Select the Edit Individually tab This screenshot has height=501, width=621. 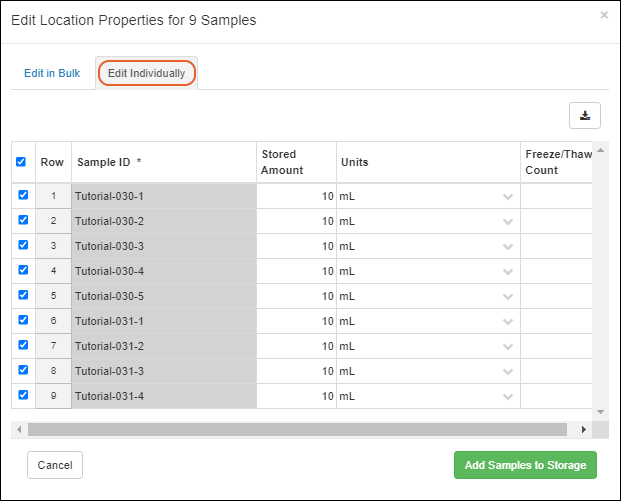pos(146,73)
